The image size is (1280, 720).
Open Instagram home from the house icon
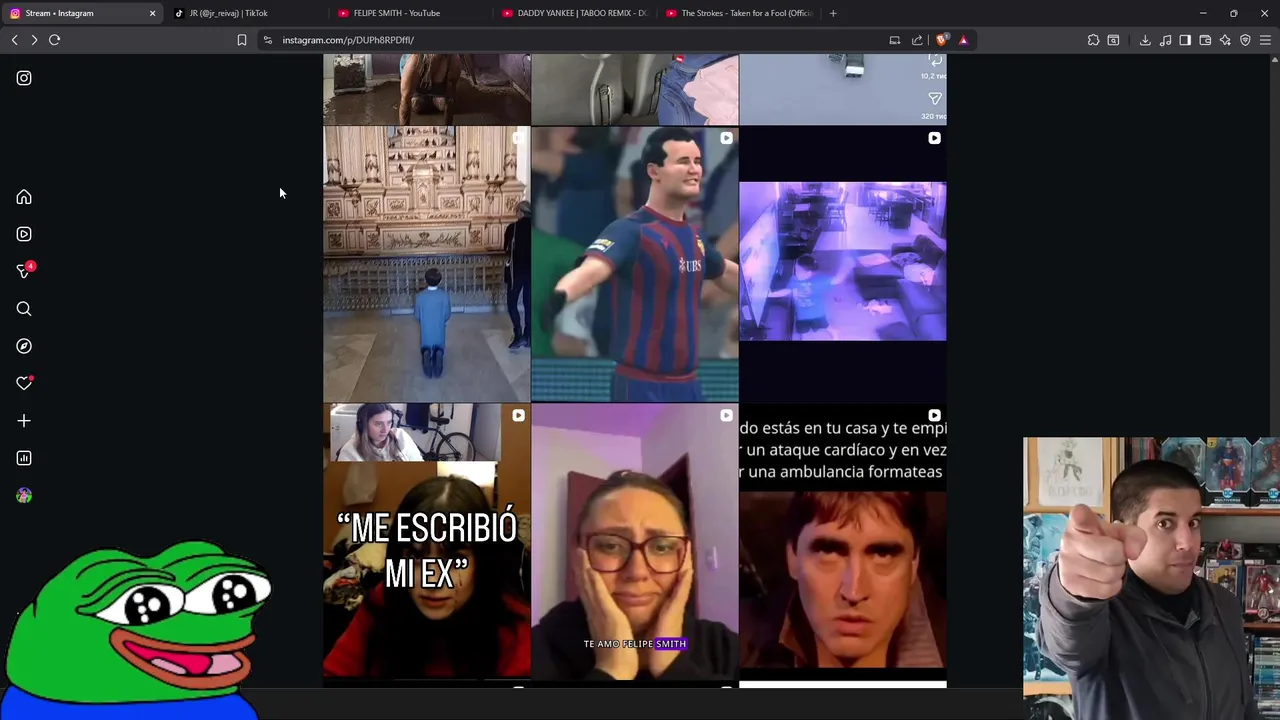click(24, 197)
